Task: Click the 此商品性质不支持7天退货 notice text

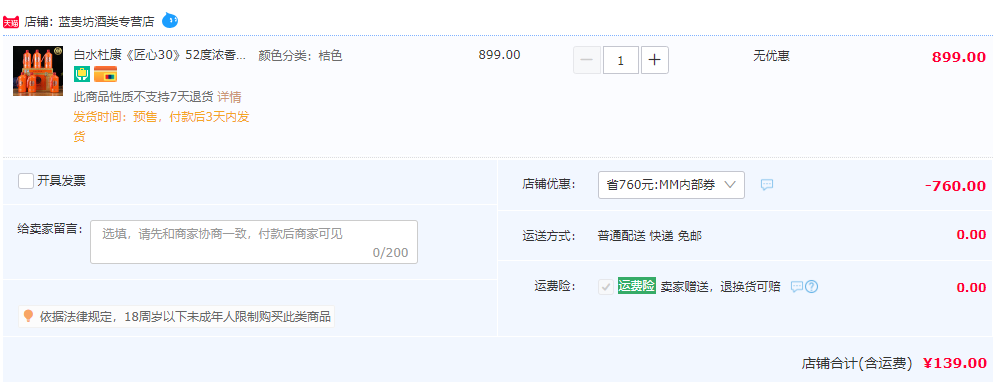Action: pyautogui.click(x=144, y=97)
